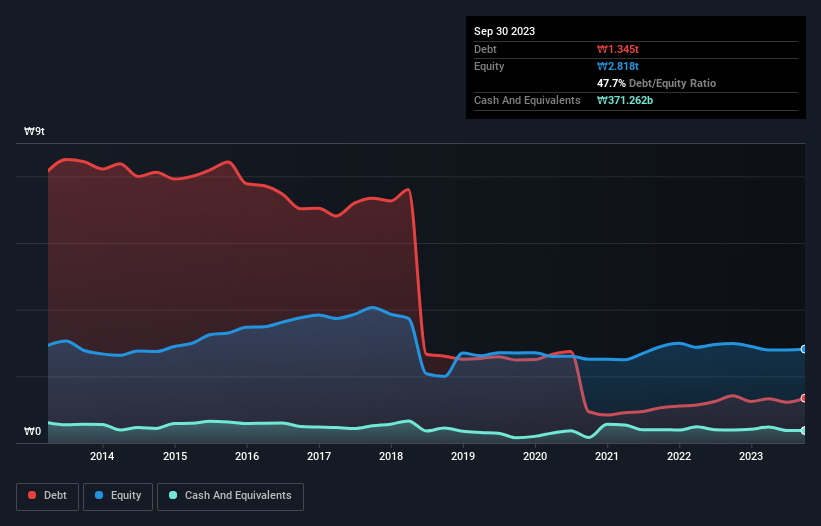This screenshot has height=526, width=821.
Task: Click the red Debt endpoint marker
Action: [x=804, y=398]
